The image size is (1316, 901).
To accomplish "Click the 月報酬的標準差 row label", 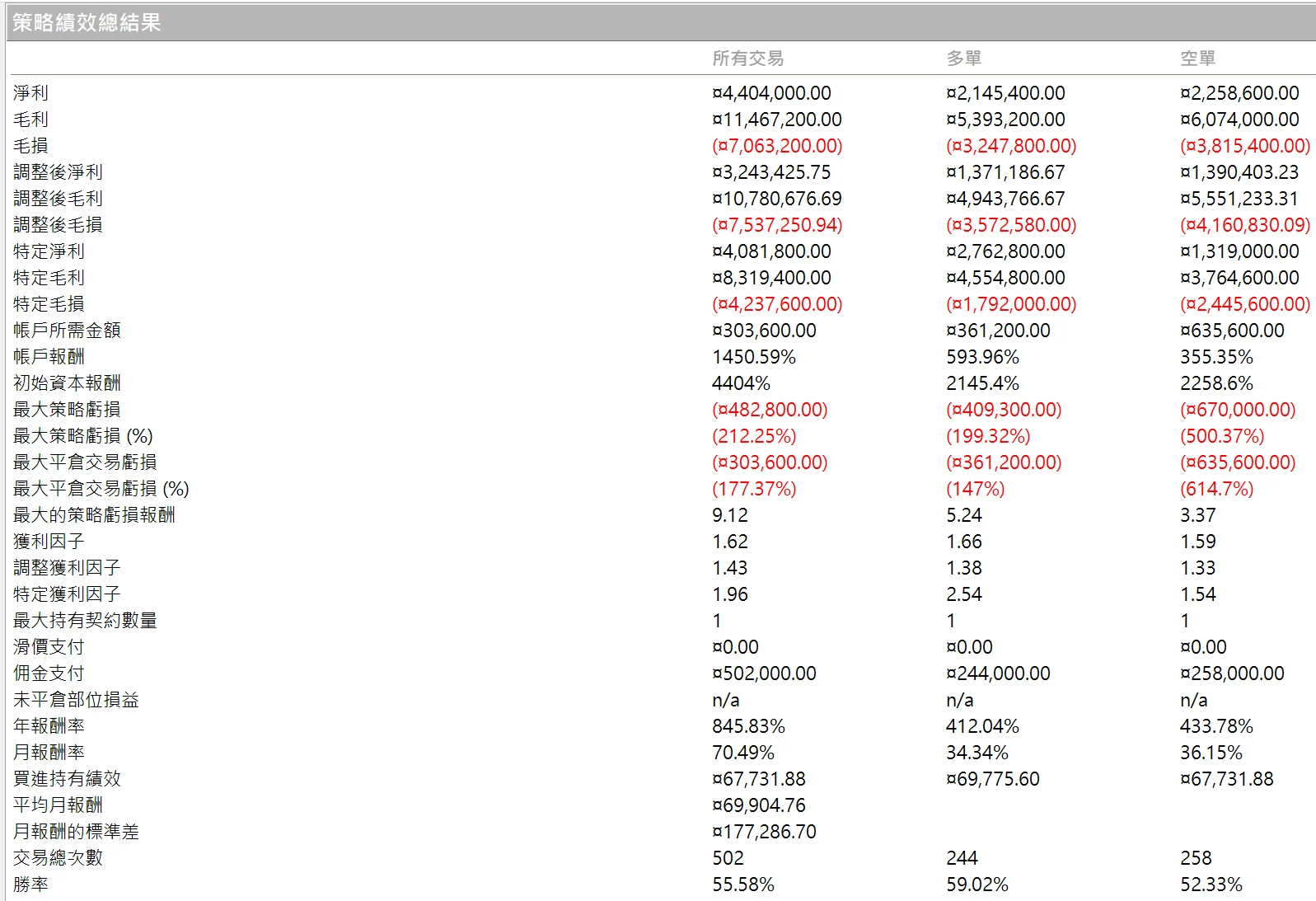I will click(x=77, y=832).
